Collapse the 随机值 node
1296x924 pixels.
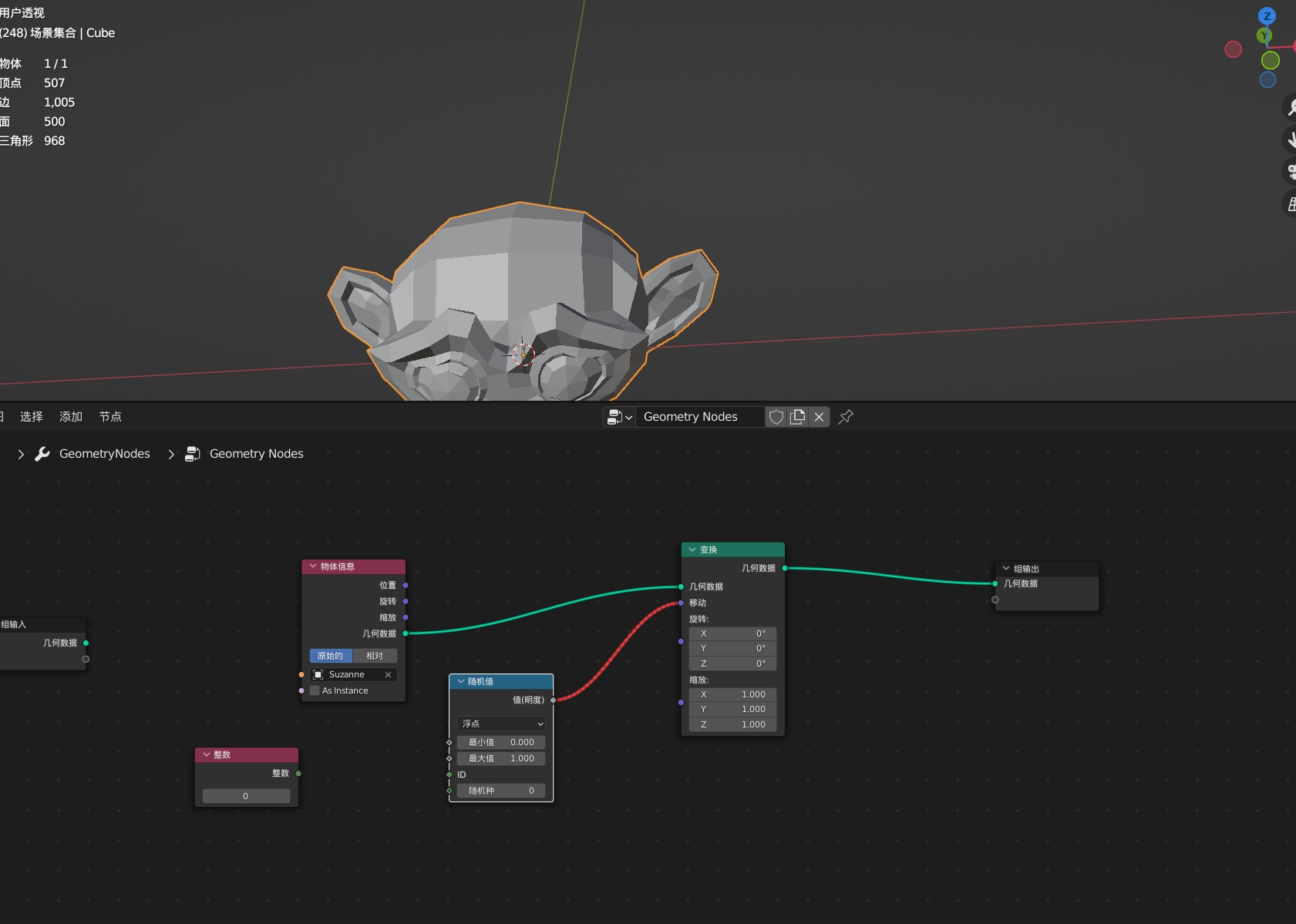(x=461, y=681)
